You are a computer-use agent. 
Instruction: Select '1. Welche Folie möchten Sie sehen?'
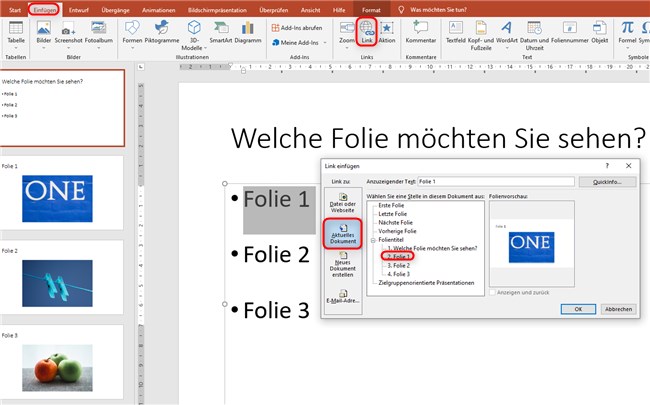(432, 248)
